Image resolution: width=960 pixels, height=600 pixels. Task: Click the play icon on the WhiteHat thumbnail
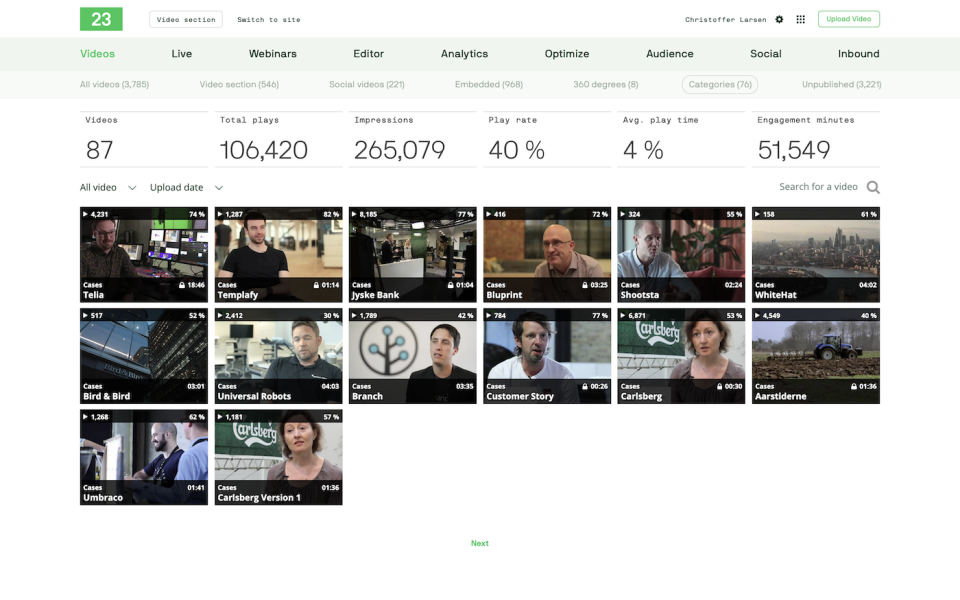[x=757, y=214]
